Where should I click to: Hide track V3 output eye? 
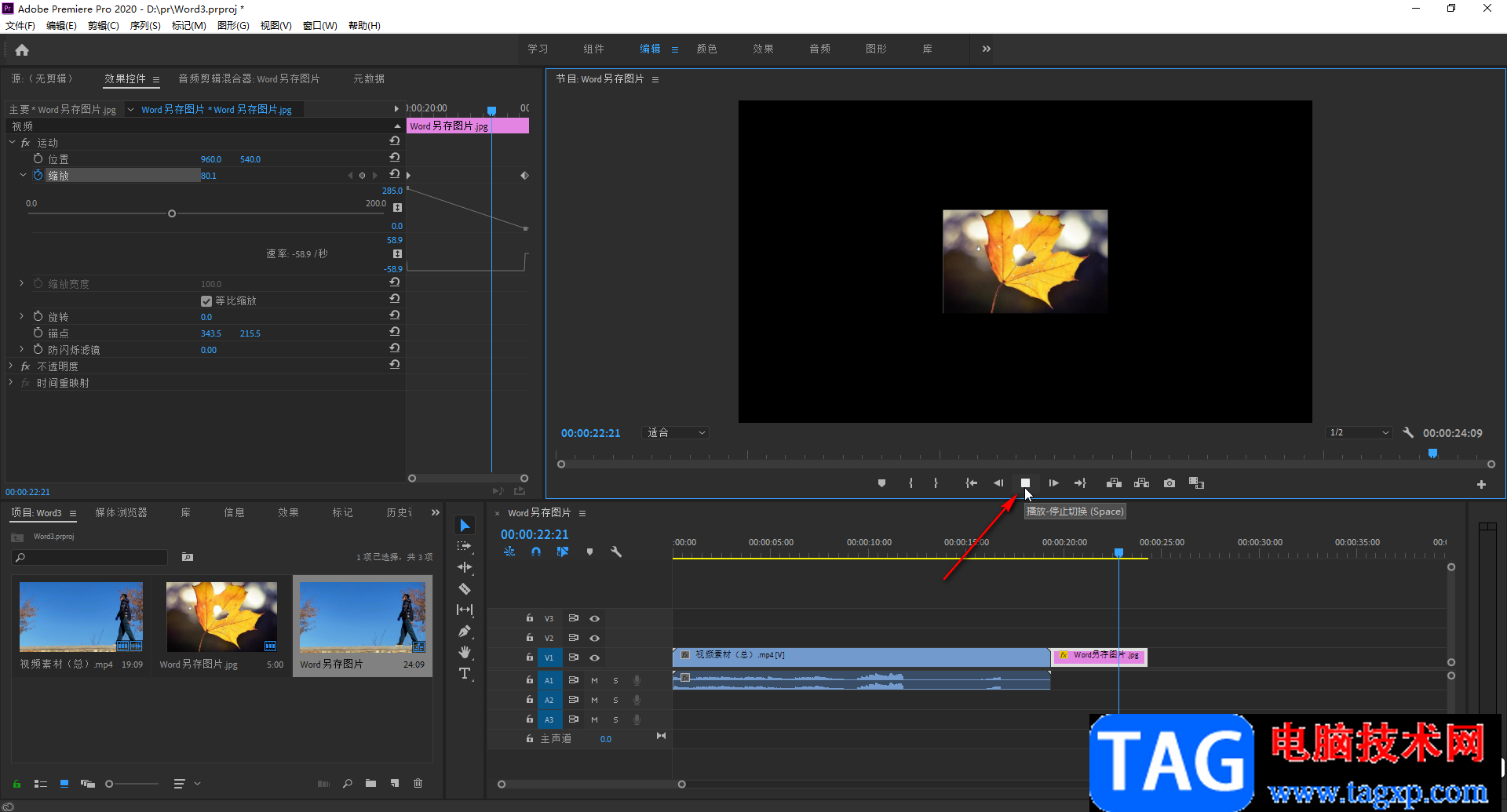pos(594,619)
